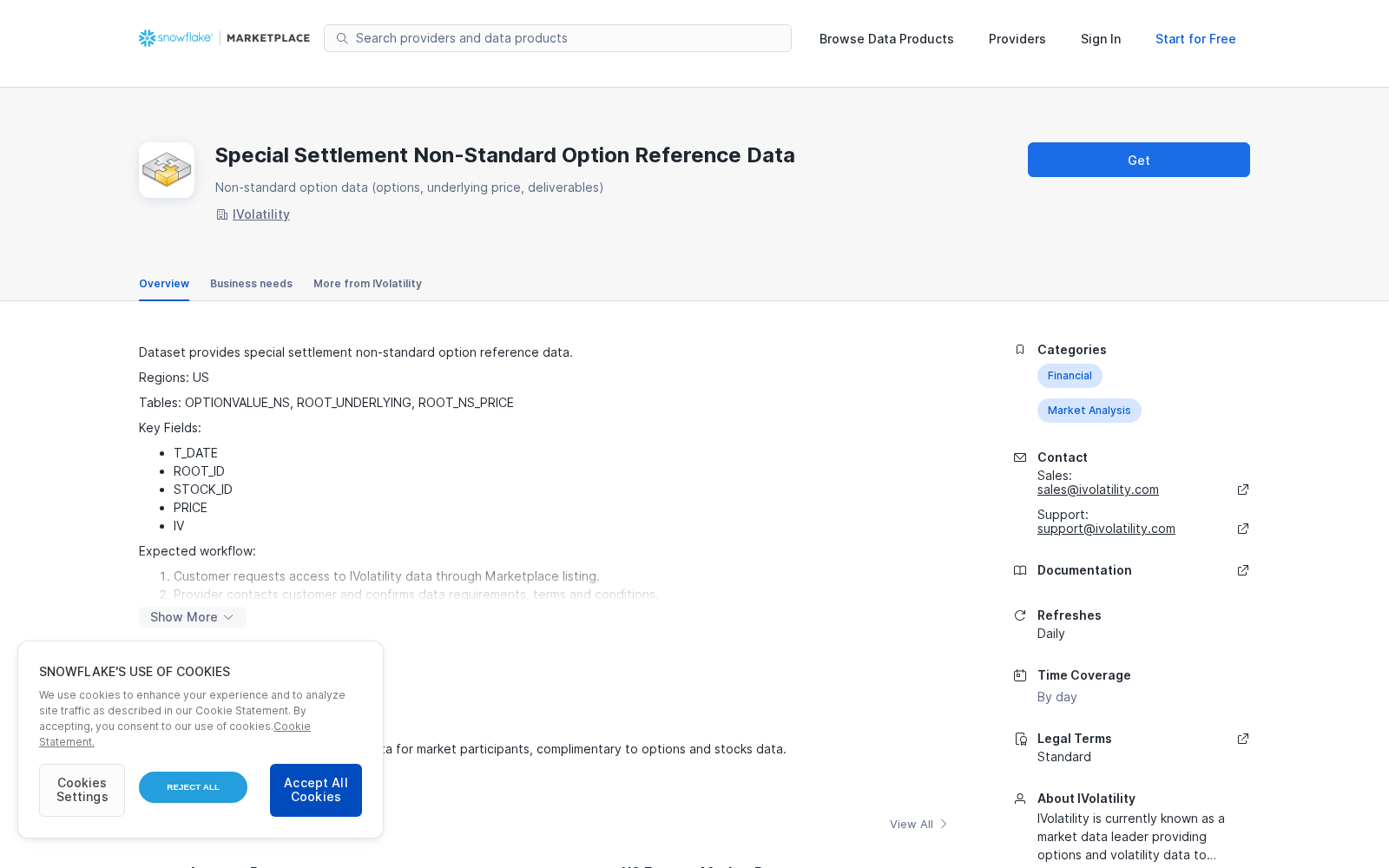Screen dimensions: 1389x868
Task: Click the Legal Terms document icon
Action: (1020, 739)
